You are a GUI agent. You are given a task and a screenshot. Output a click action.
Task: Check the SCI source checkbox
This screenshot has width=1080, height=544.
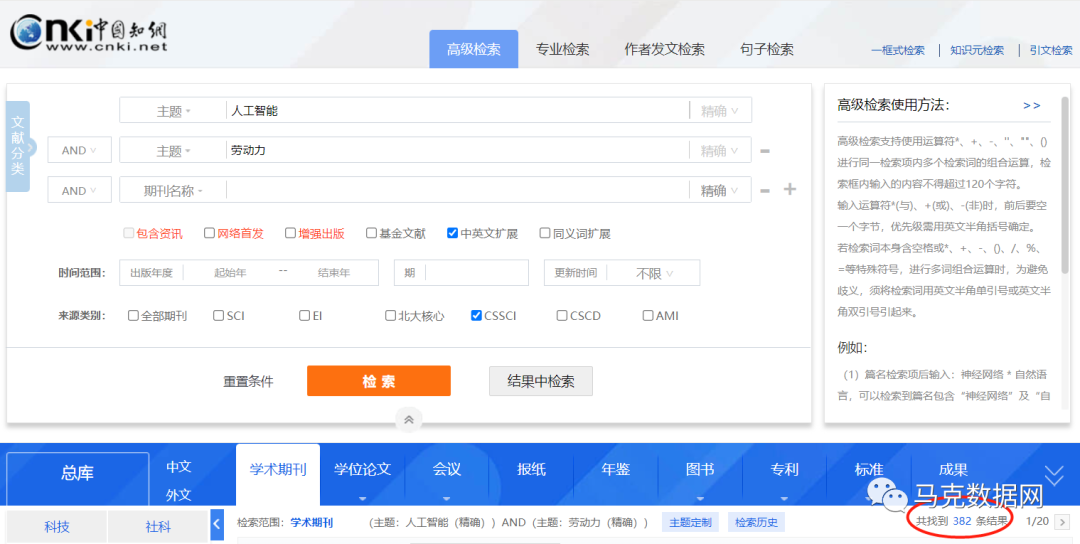click(219, 316)
